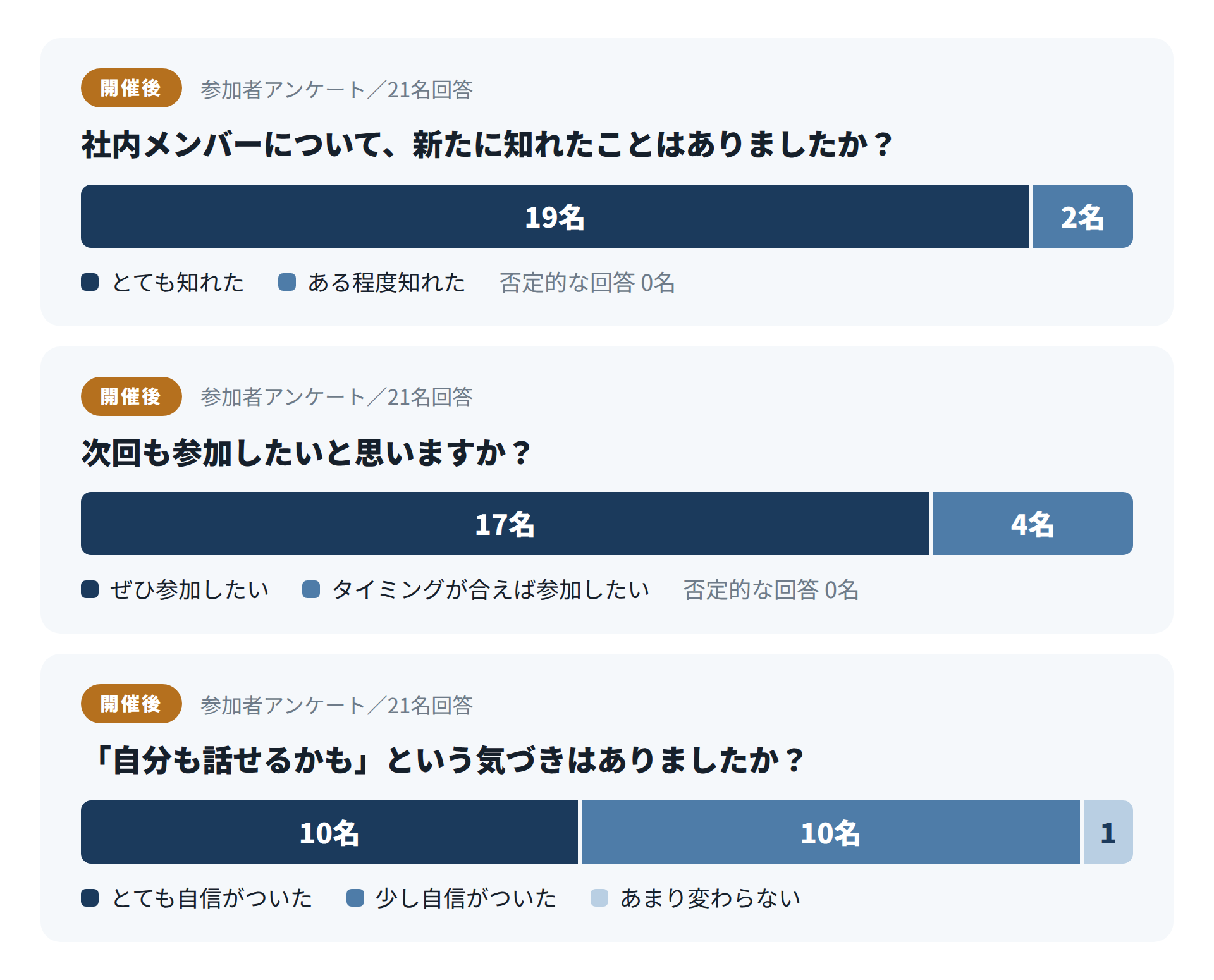The image size is (1214, 980).
Task: Click the second 10名 medium-blue segment
Action: [x=830, y=832]
